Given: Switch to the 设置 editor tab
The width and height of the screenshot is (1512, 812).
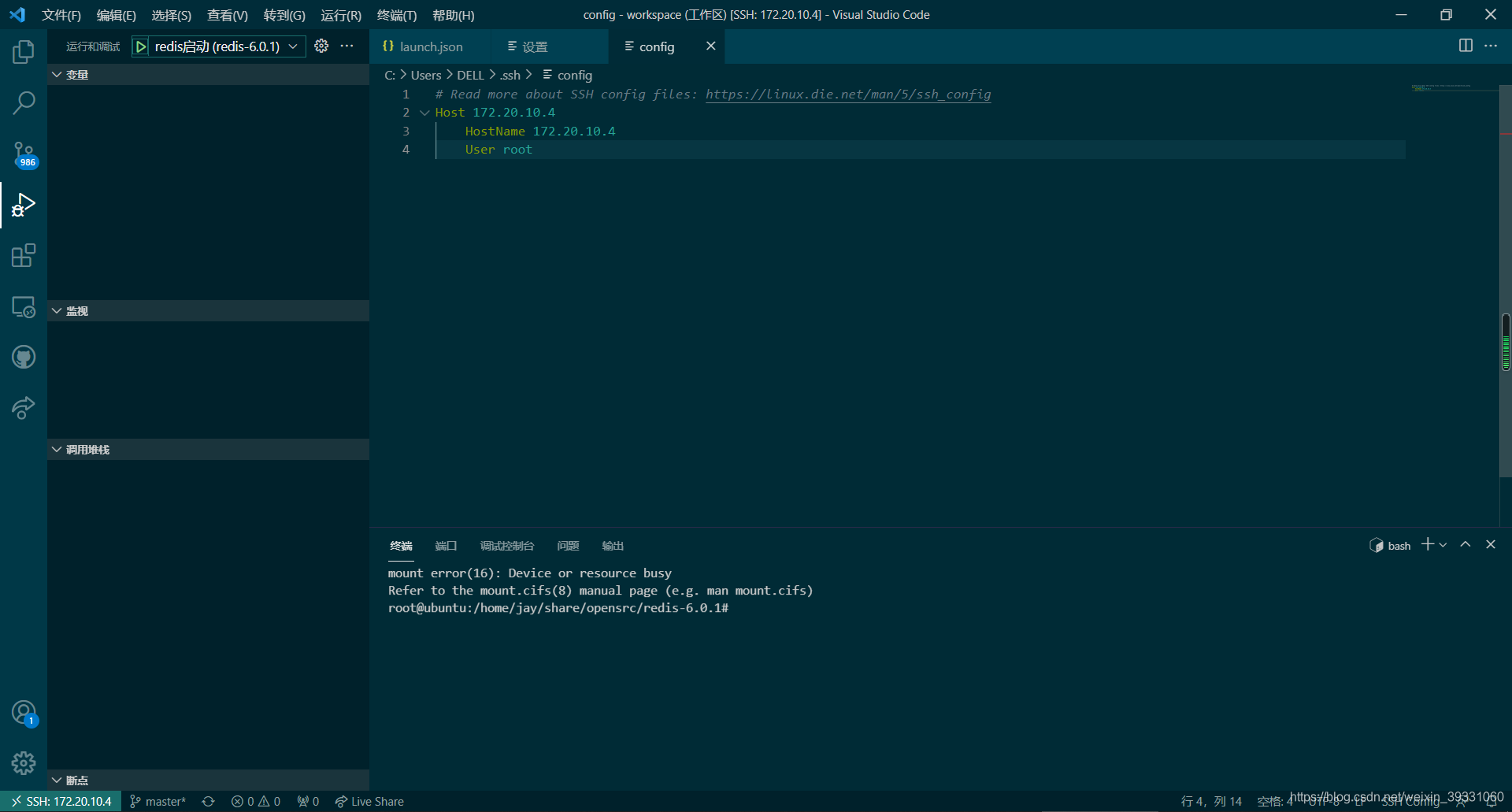Looking at the screenshot, I should pyautogui.click(x=549, y=46).
